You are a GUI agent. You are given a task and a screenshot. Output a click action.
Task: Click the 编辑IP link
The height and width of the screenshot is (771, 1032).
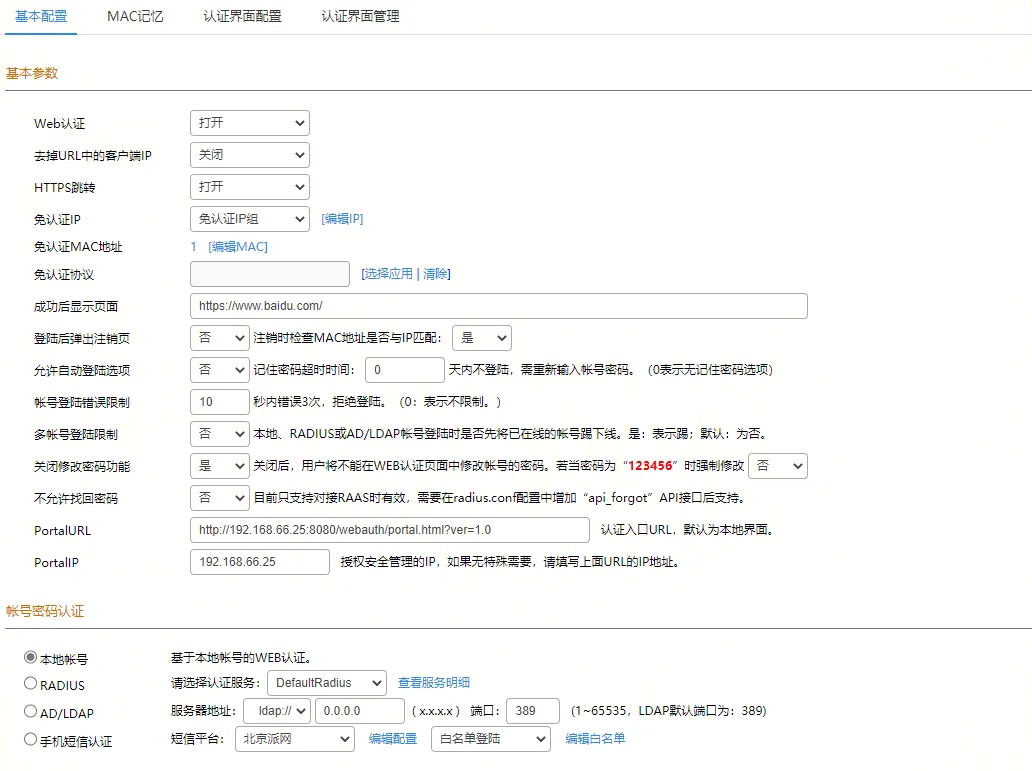342,219
